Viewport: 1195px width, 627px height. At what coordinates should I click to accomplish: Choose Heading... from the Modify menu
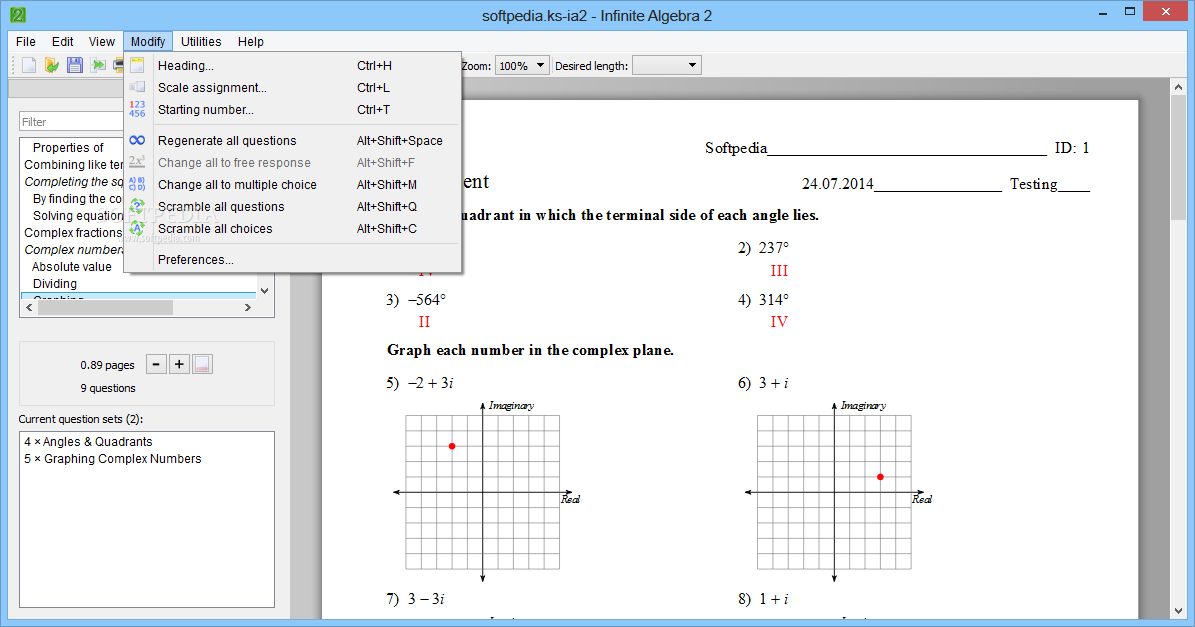point(293,66)
